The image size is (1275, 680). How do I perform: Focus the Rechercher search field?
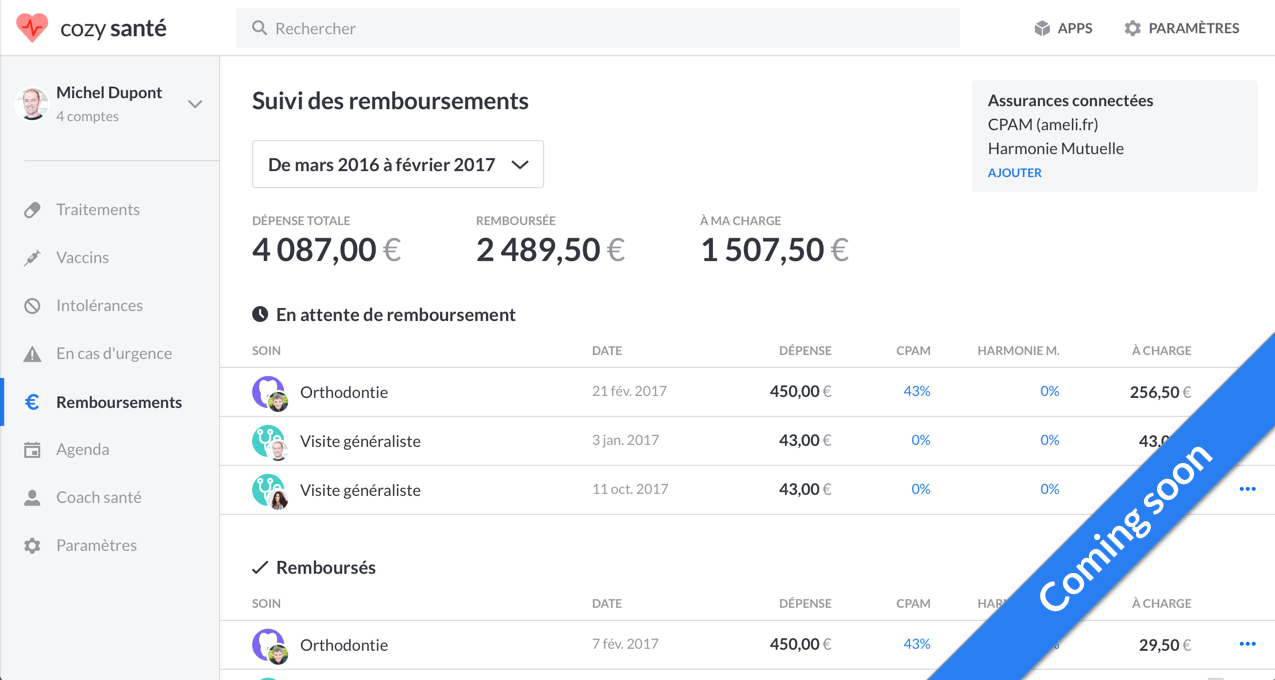click(598, 28)
